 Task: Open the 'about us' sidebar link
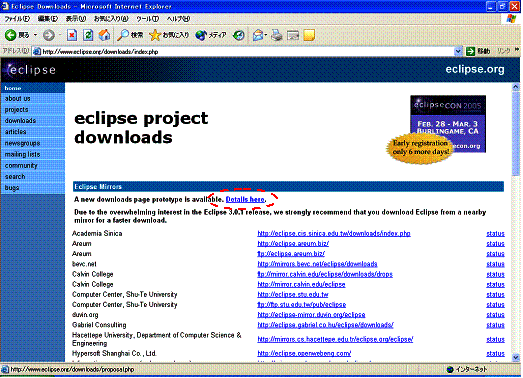[x=17, y=98]
